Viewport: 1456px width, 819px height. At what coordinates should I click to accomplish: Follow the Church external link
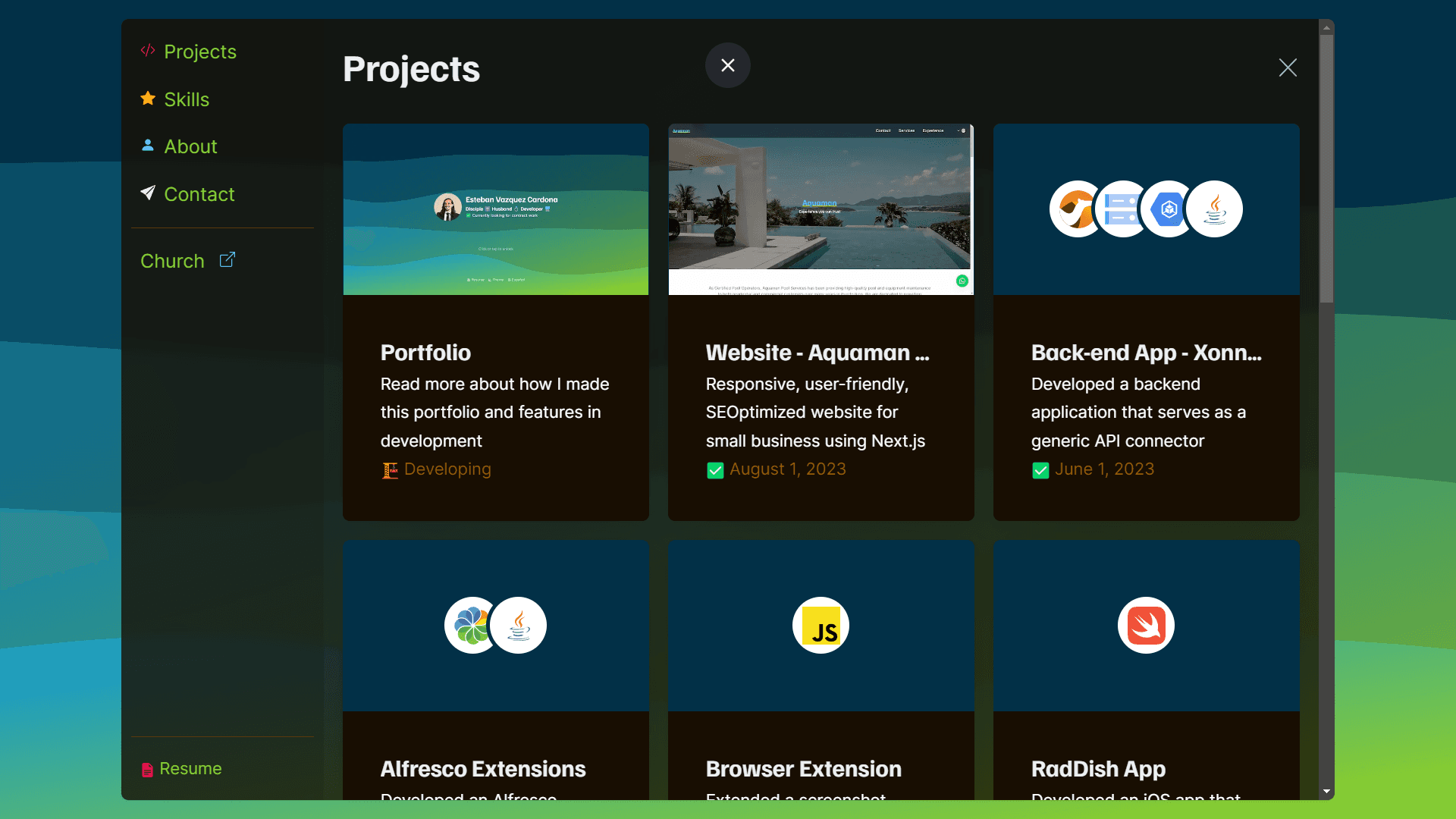click(172, 261)
